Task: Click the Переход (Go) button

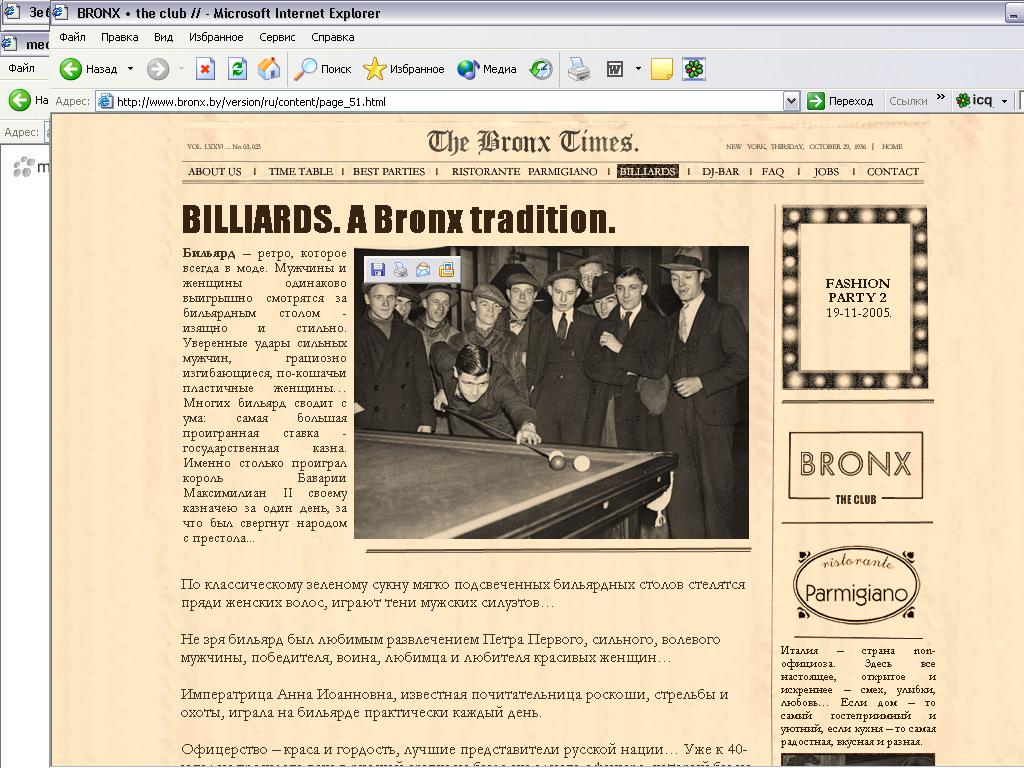Action: tap(840, 101)
